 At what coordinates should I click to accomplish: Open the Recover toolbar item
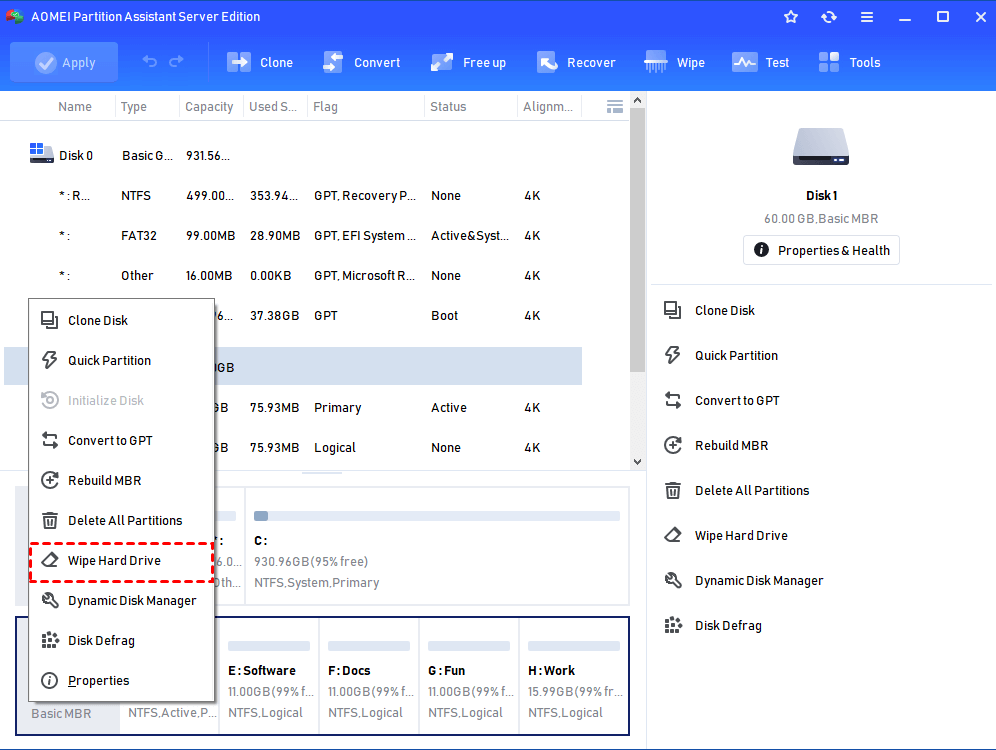pos(576,62)
